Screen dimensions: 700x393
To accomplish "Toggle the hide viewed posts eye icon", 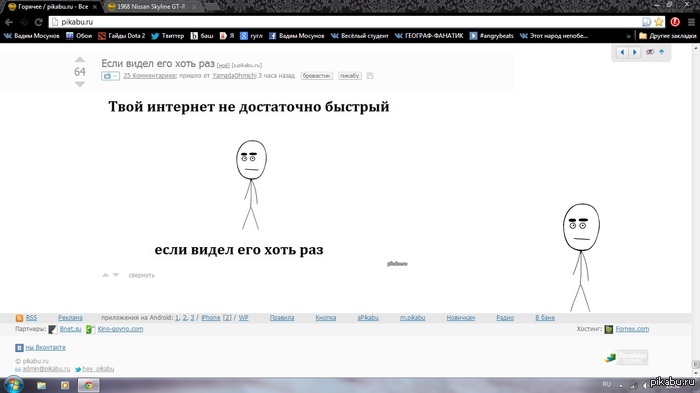I will click(650, 52).
